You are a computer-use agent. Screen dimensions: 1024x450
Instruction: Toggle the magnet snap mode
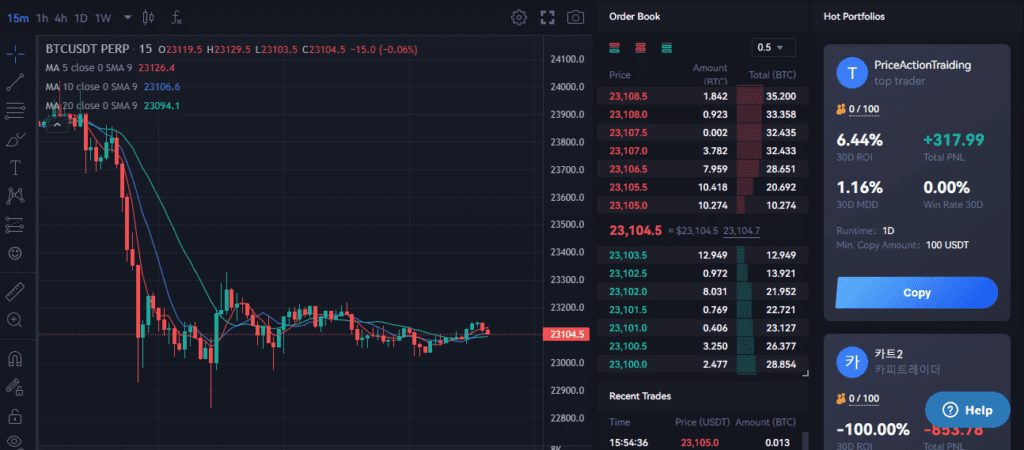[15, 359]
